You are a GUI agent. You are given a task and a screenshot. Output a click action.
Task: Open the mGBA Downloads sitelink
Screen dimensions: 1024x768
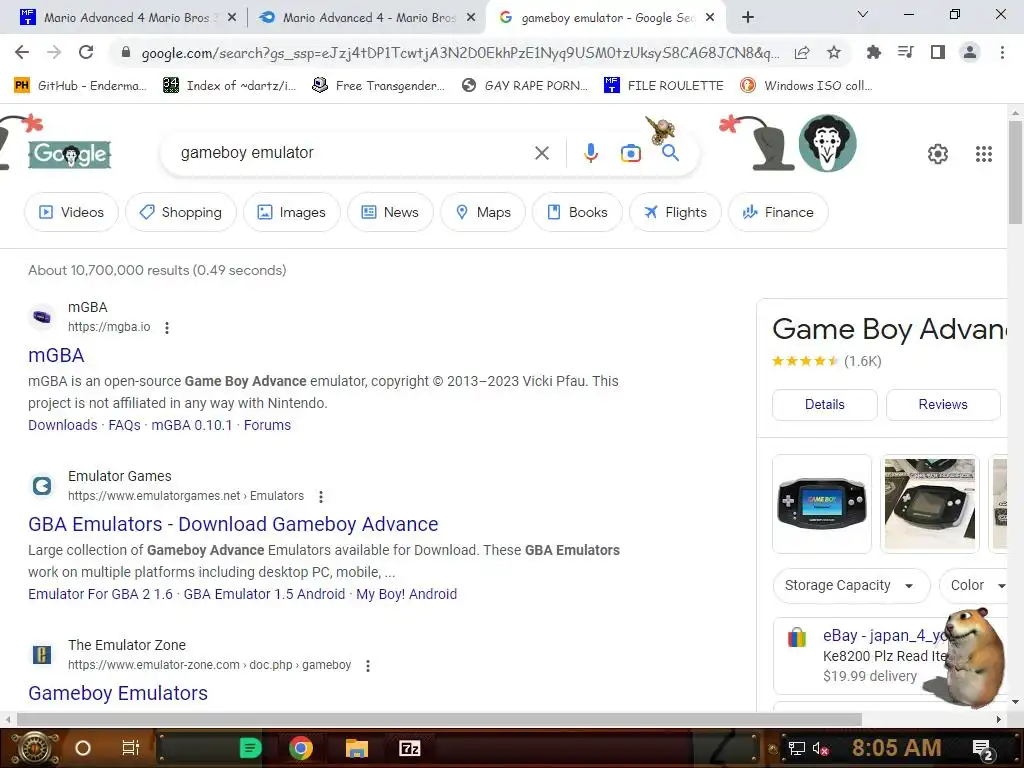(63, 425)
